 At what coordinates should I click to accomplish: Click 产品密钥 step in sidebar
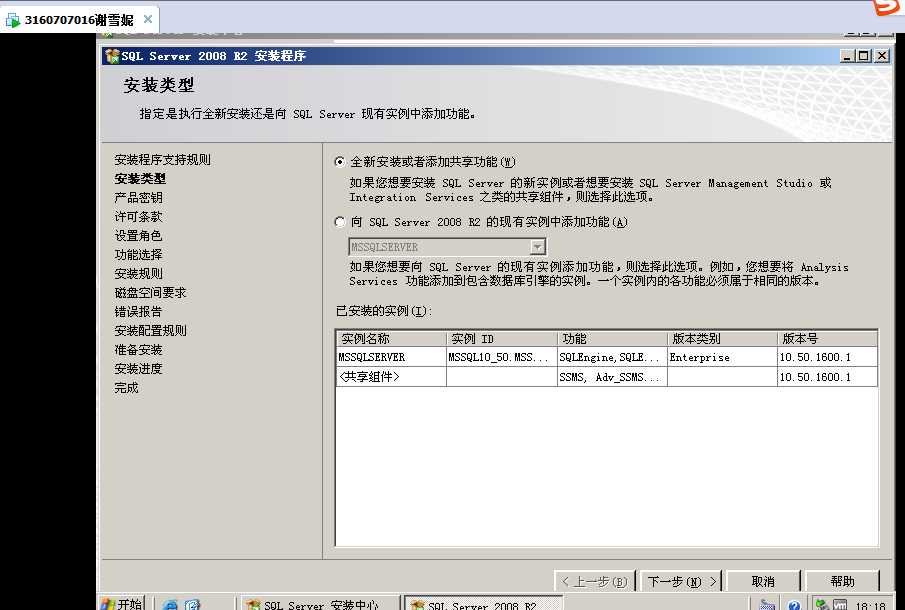pos(139,198)
